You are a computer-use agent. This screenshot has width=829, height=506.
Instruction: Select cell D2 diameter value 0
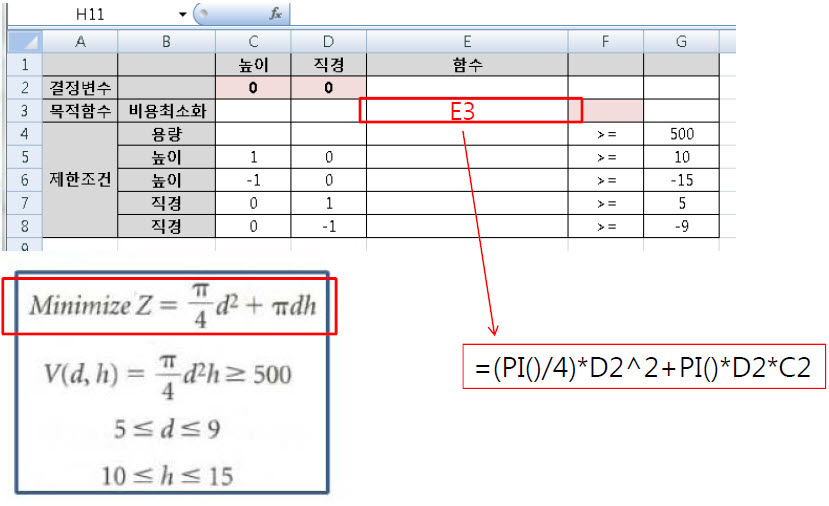pos(328,87)
